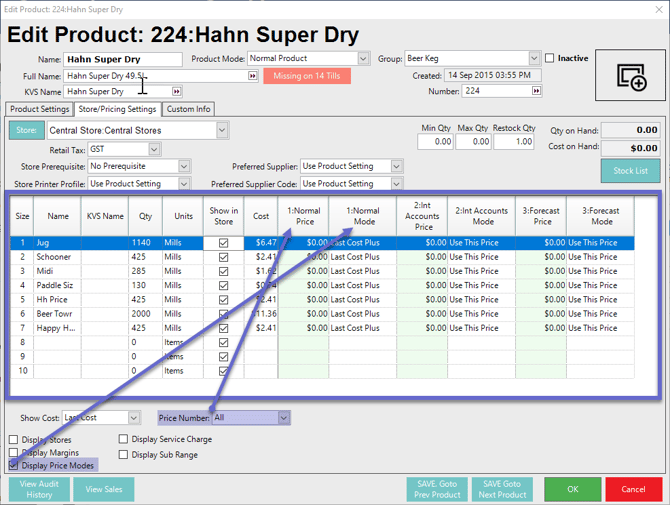Enable Display Service Charge option
This screenshot has width=670, height=505.
point(124,439)
